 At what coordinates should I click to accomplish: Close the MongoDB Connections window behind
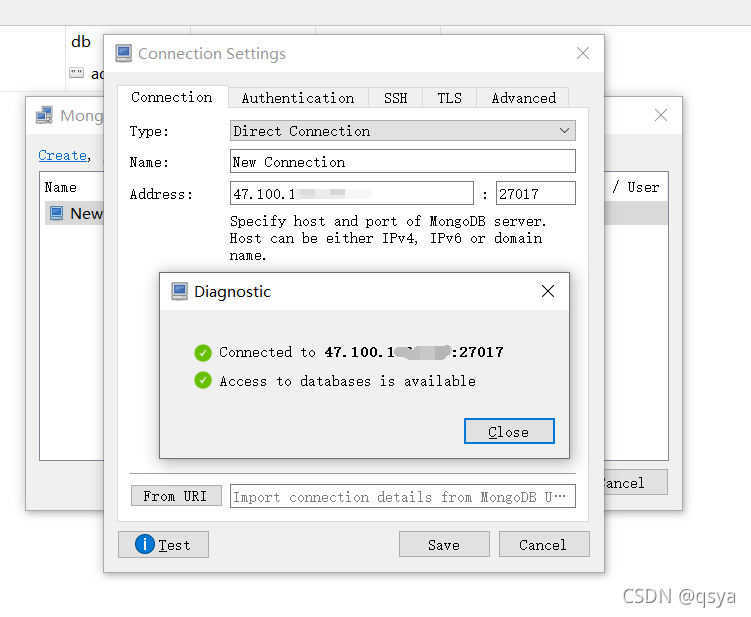pos(661,115)
